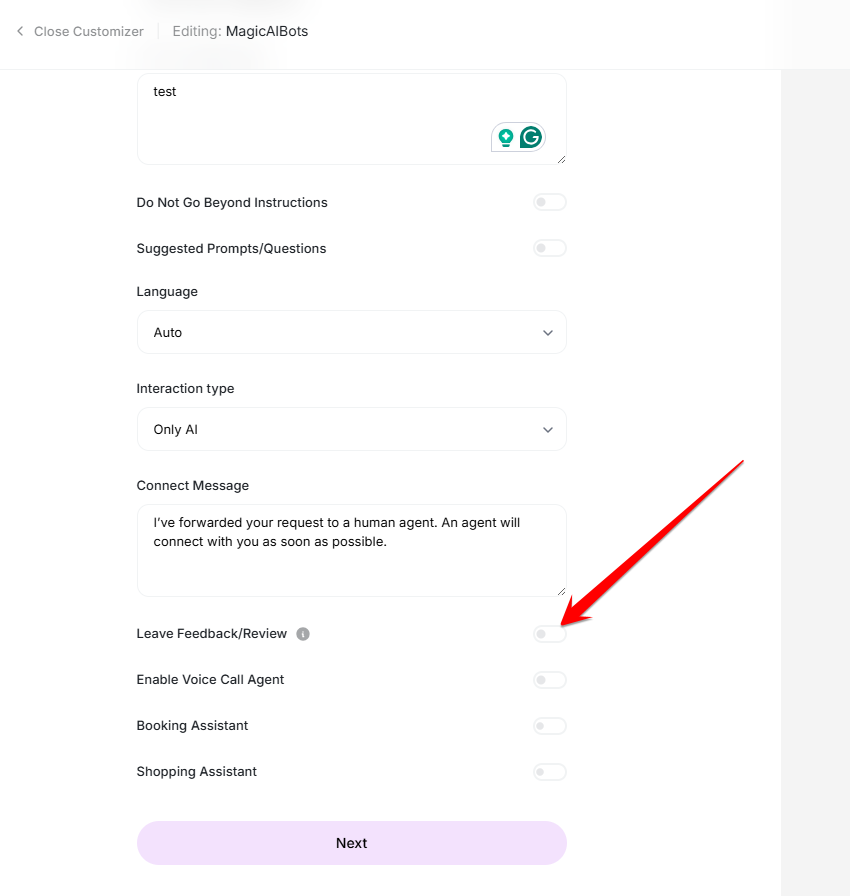
Task: Click the Leave Feedback/Review label text
Action: (x=211, y=634)
